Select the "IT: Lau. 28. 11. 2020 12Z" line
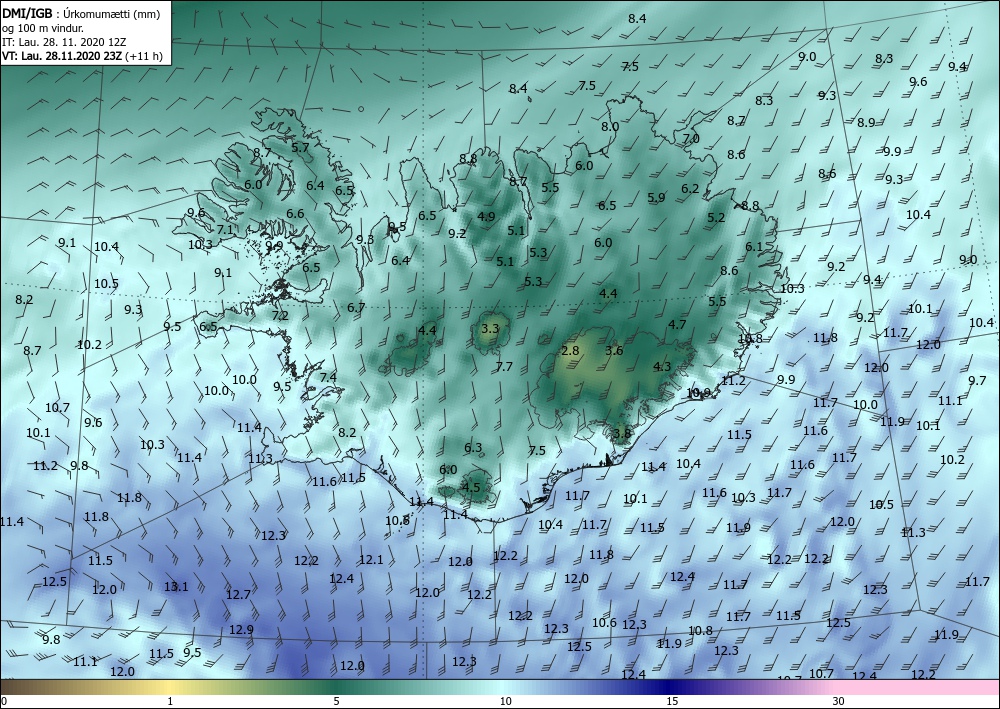Image resolution: width=1000 pixels, height=709 pixels. tap(64, 42)
